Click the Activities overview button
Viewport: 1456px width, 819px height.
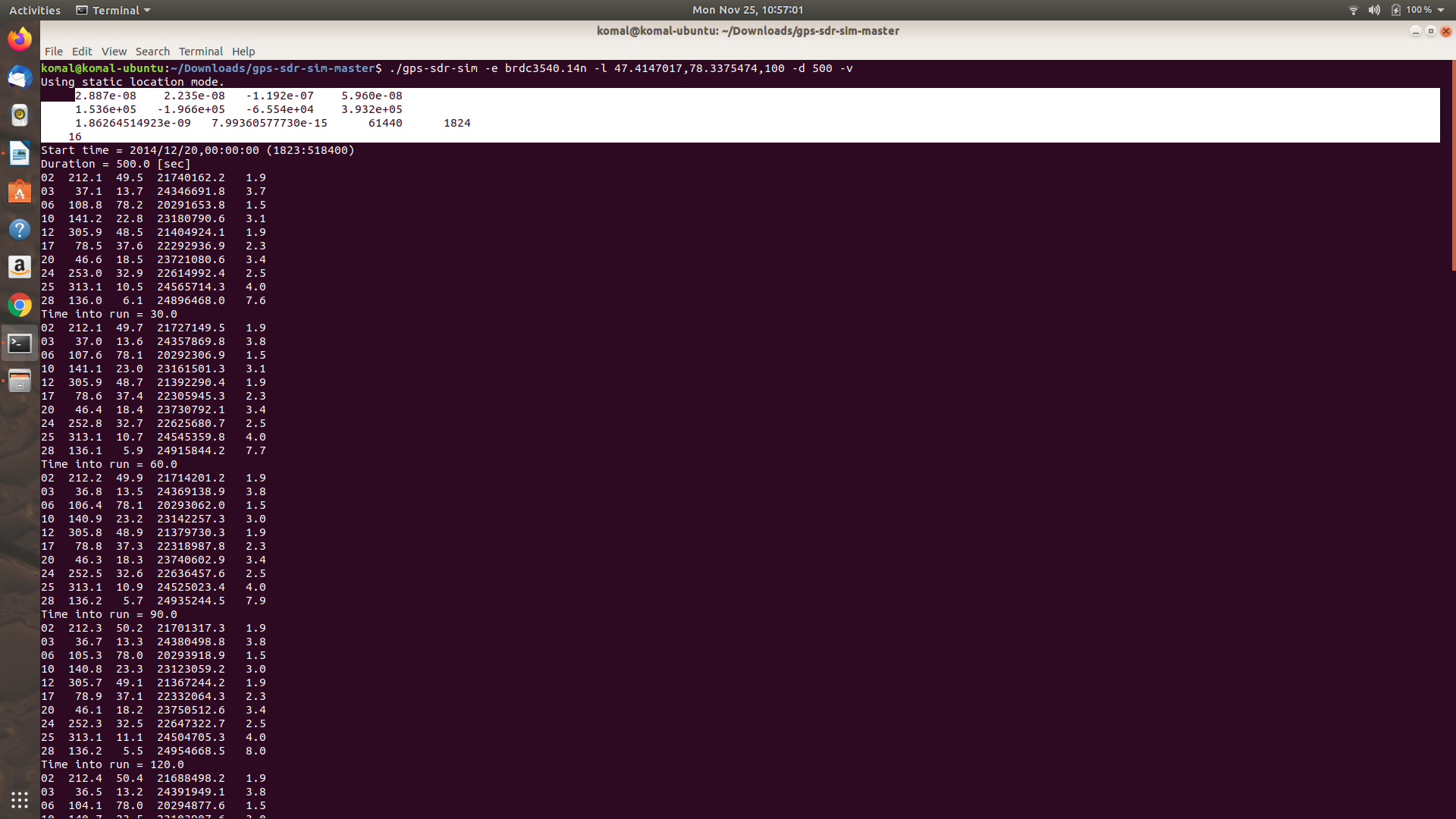35,10
